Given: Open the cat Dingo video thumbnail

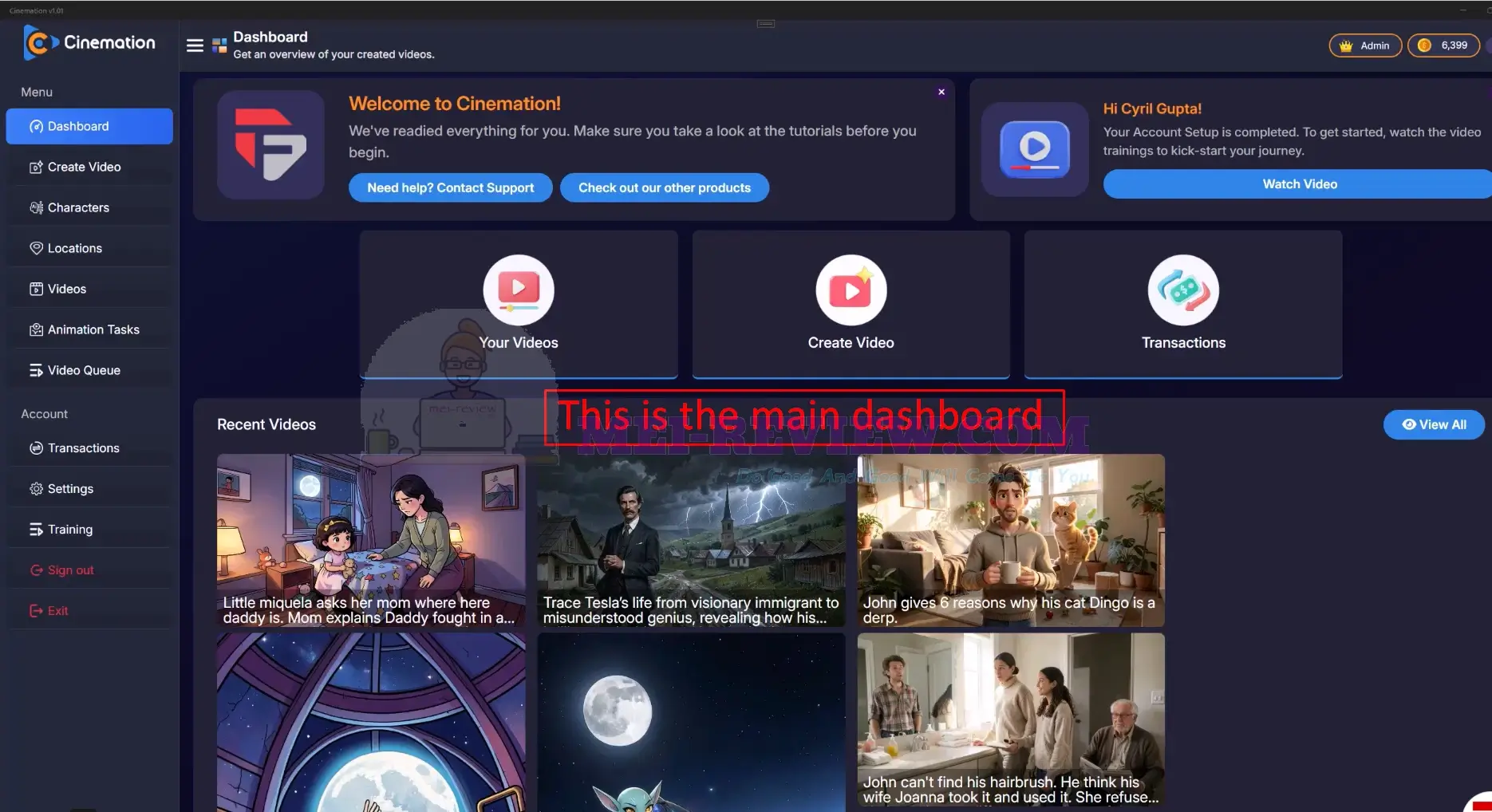Looking at the screenshot, I should tap(1011, 541).
